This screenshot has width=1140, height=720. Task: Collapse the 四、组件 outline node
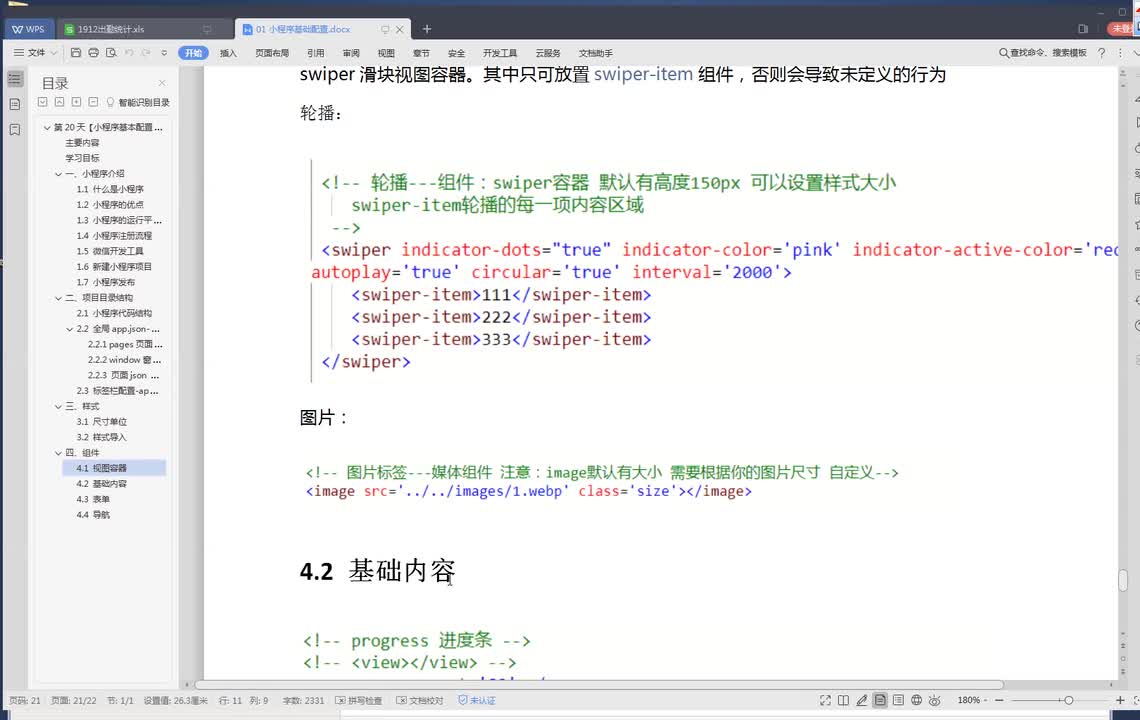coord(58,452)
